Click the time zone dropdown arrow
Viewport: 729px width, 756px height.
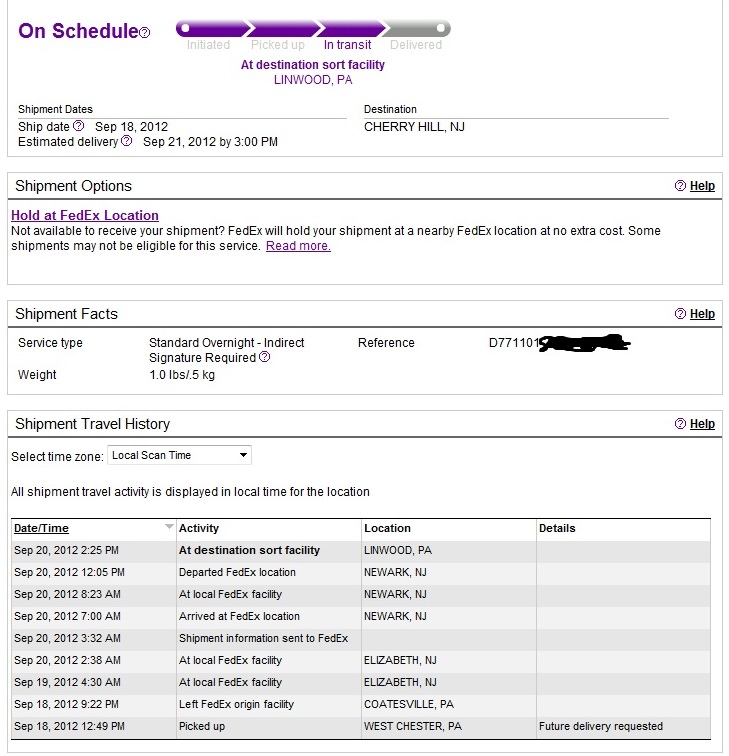(243, 455)
